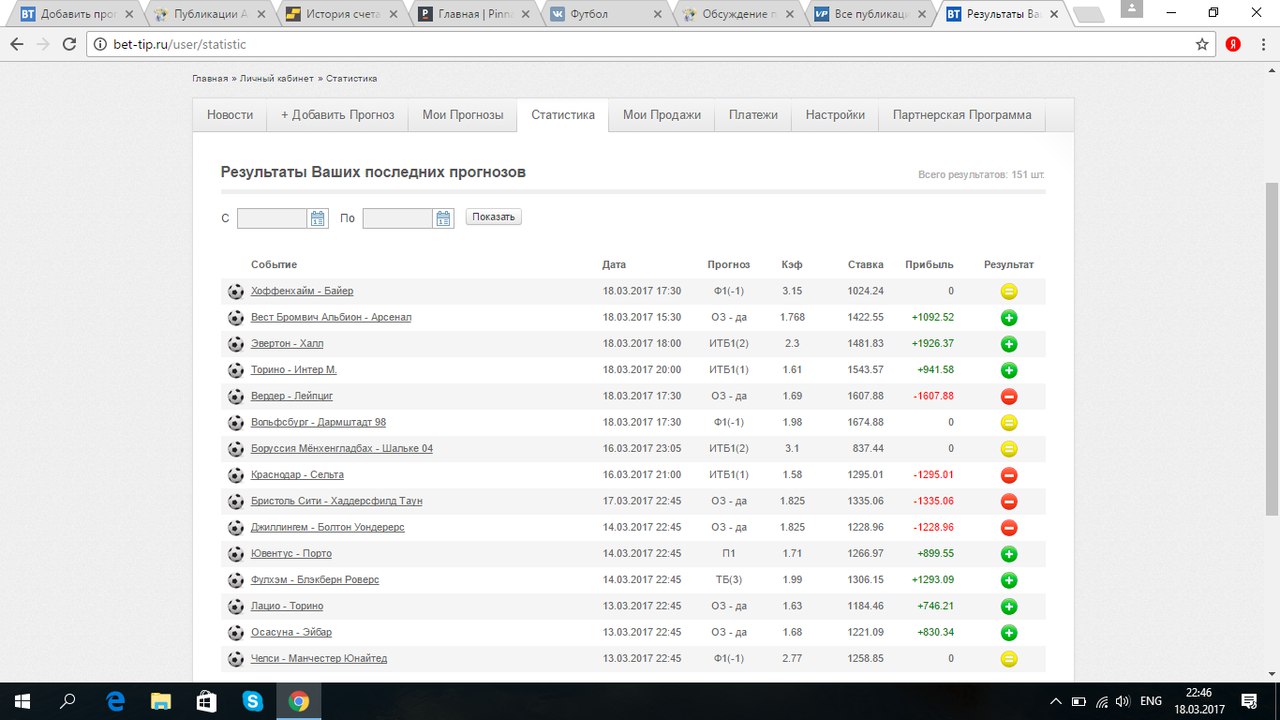Image resolution: width=1280 pixels, height=720 pixels.
Task: Open the start date calendar picker icon
Action: 318,218
